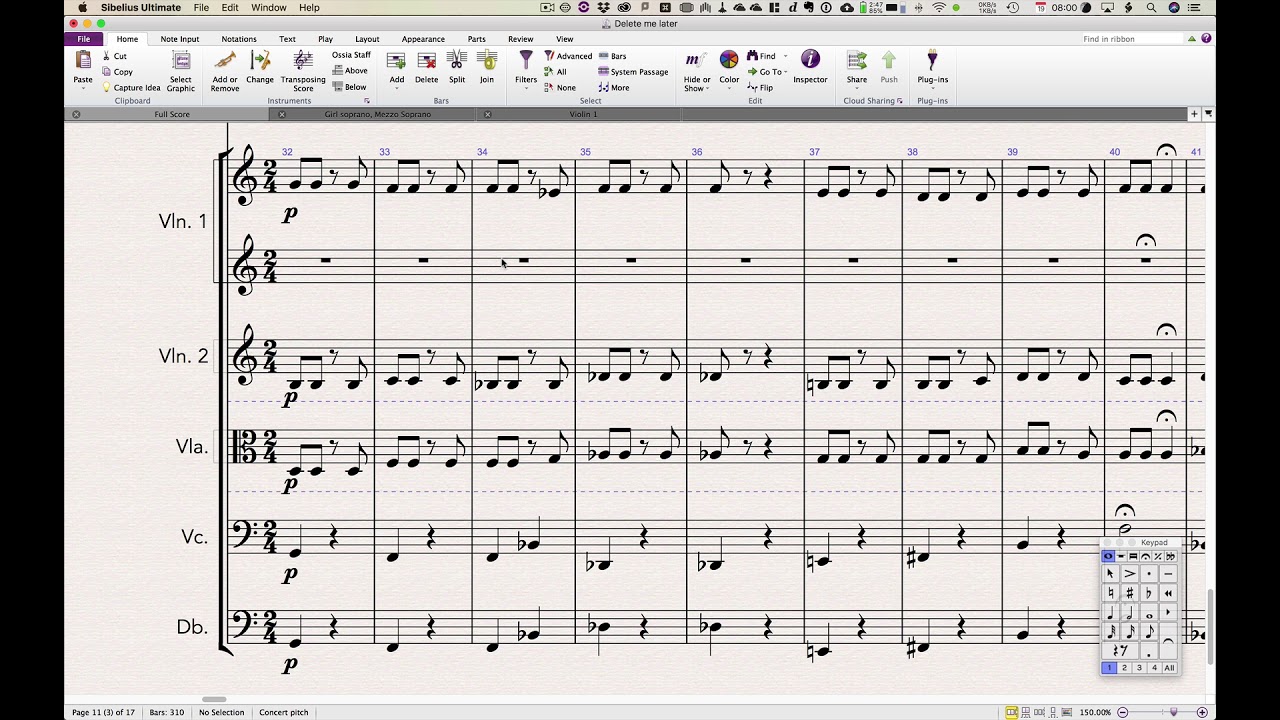Switch to Notations ribbon tab
Image resolution: width=1280 pixels, height=720 pixels.
[239, 39]
